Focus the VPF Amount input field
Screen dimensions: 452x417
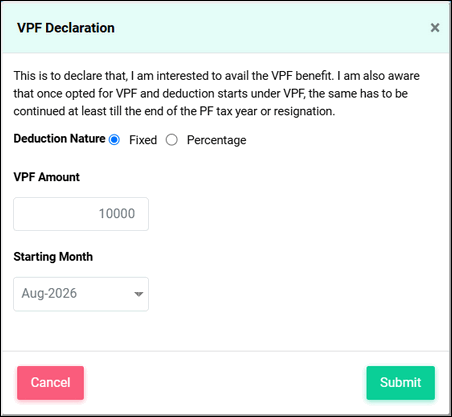(81, 214)
